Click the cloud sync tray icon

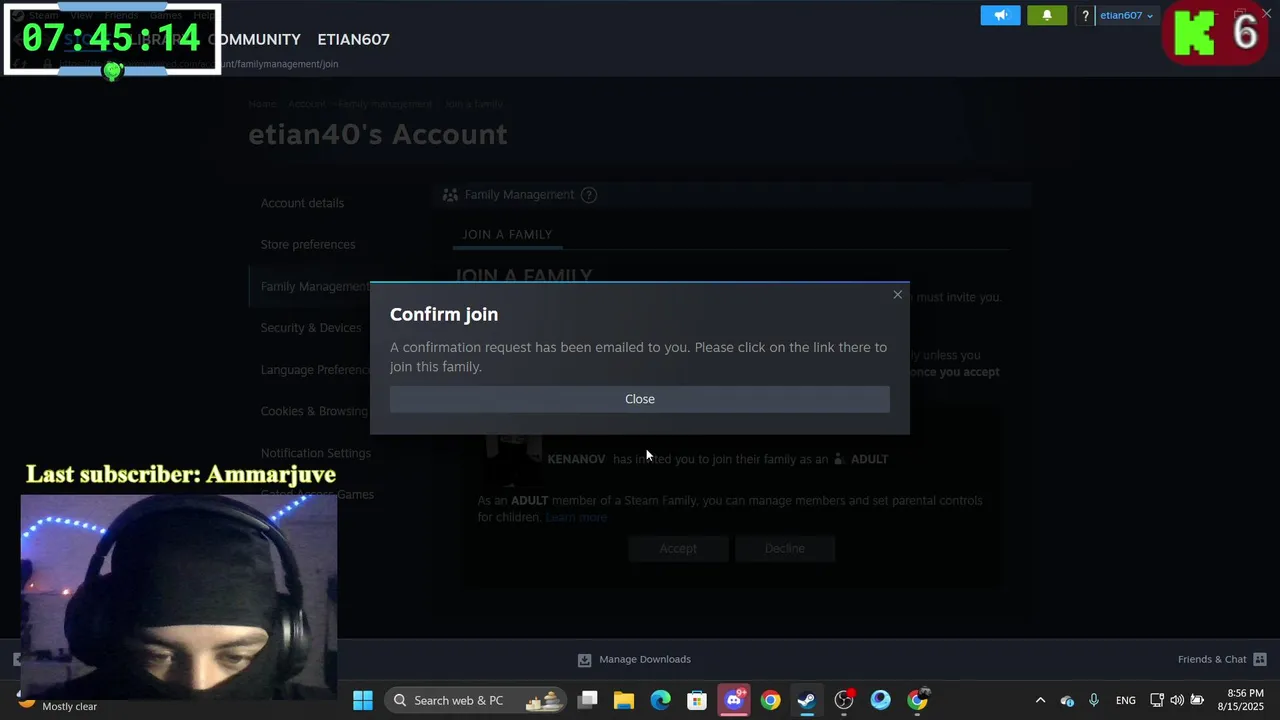click(1067, 700)
